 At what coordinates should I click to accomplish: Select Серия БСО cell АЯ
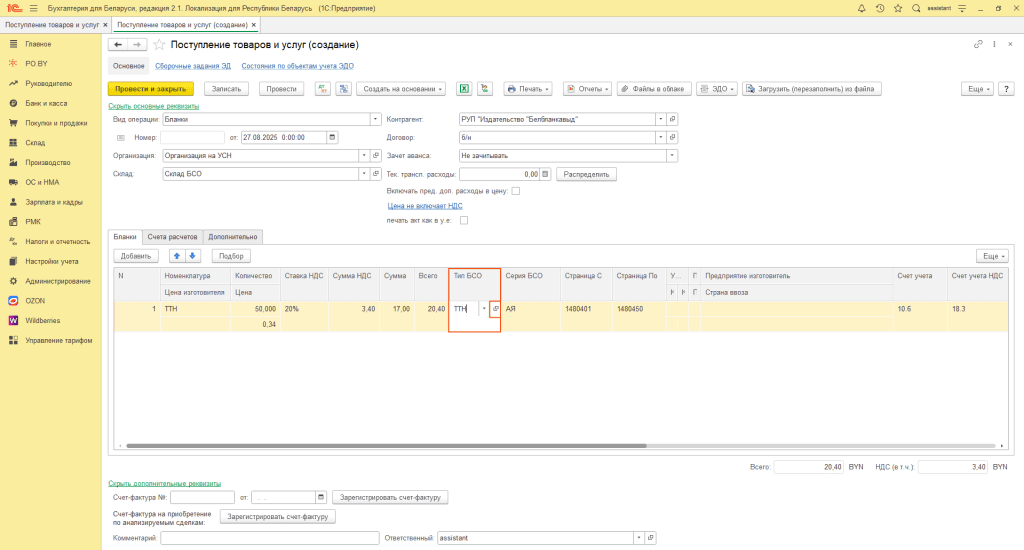530,309
